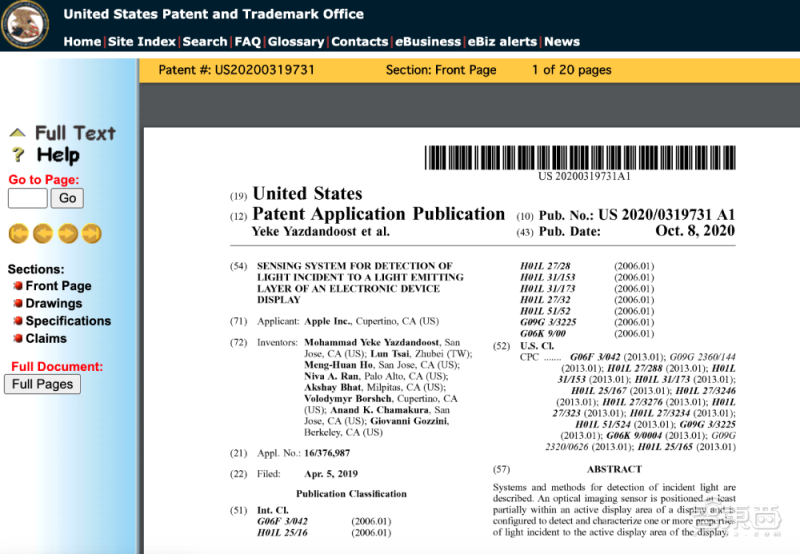The width and height of the screenshot is (800, 554).
Task: Open the eBiz alerts menu item
Action: (502, 42)
